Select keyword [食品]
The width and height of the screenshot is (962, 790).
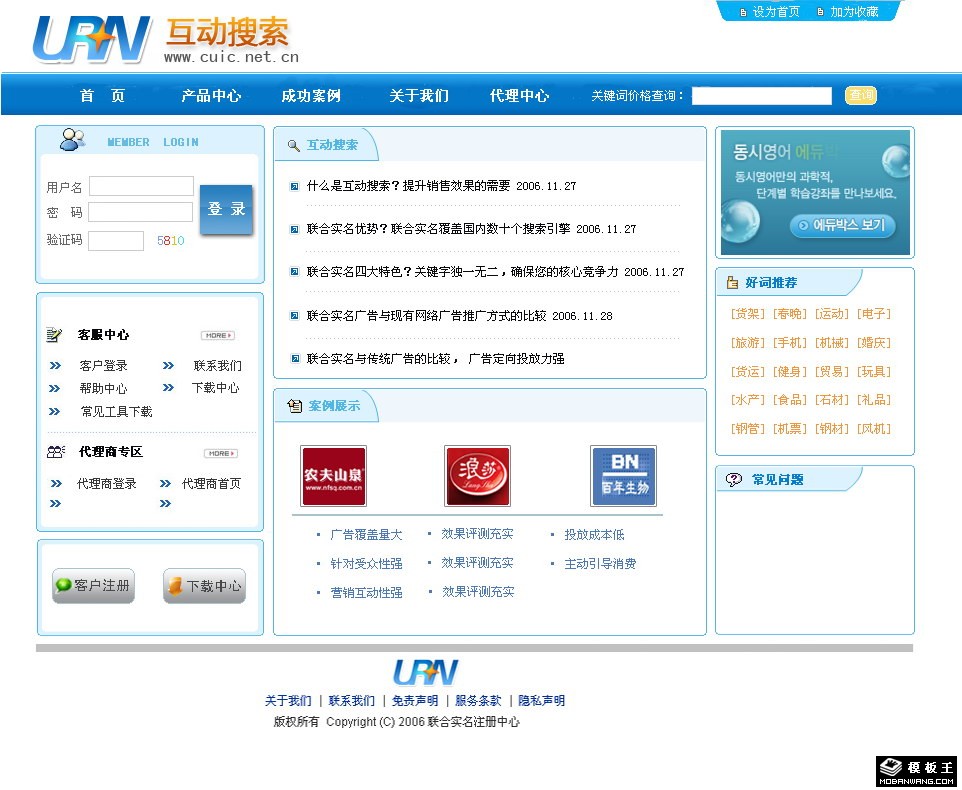point(790,400)
